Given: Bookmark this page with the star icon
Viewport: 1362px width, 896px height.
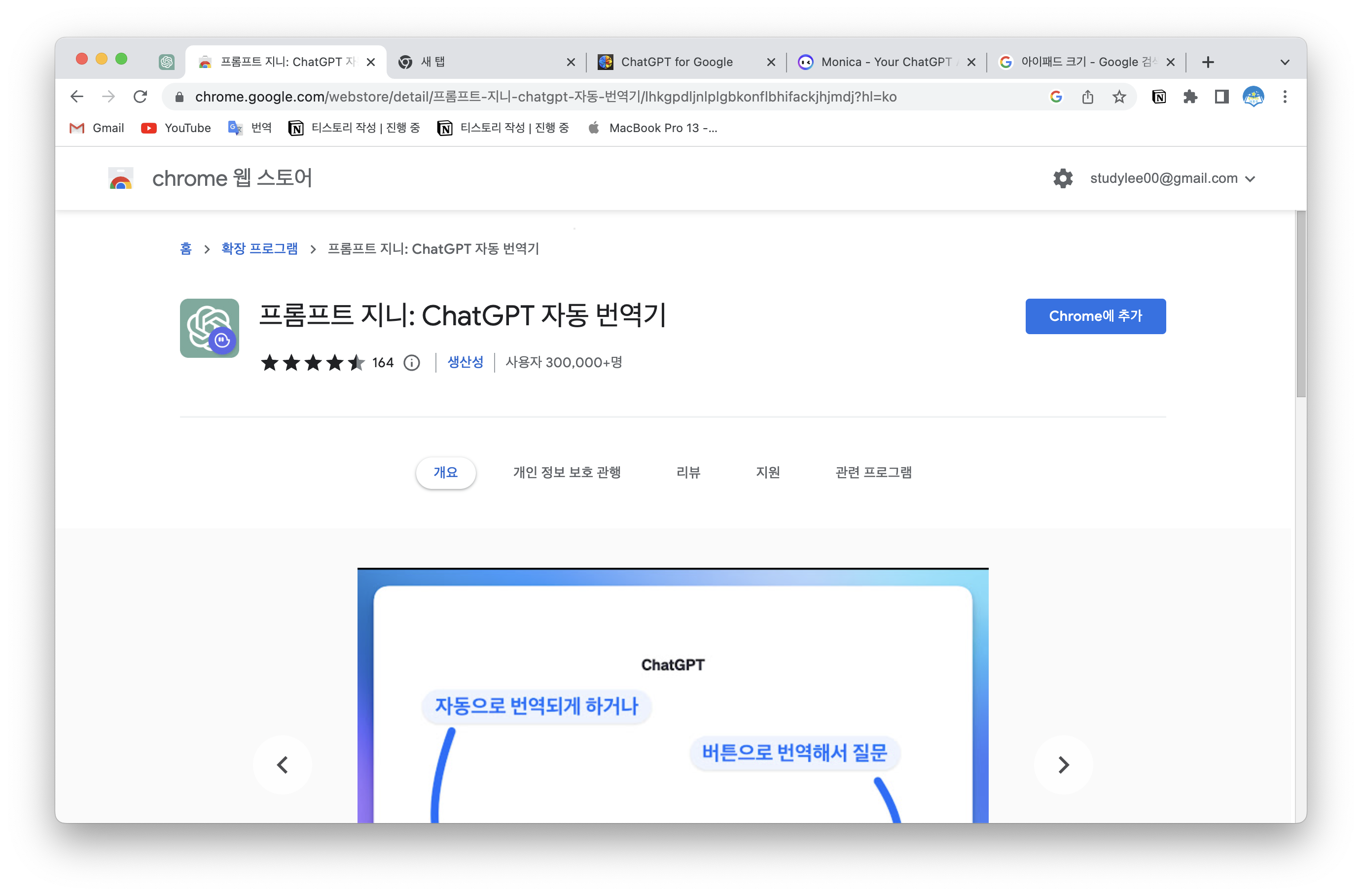Looking at the screenshot, I should 1119,97.
